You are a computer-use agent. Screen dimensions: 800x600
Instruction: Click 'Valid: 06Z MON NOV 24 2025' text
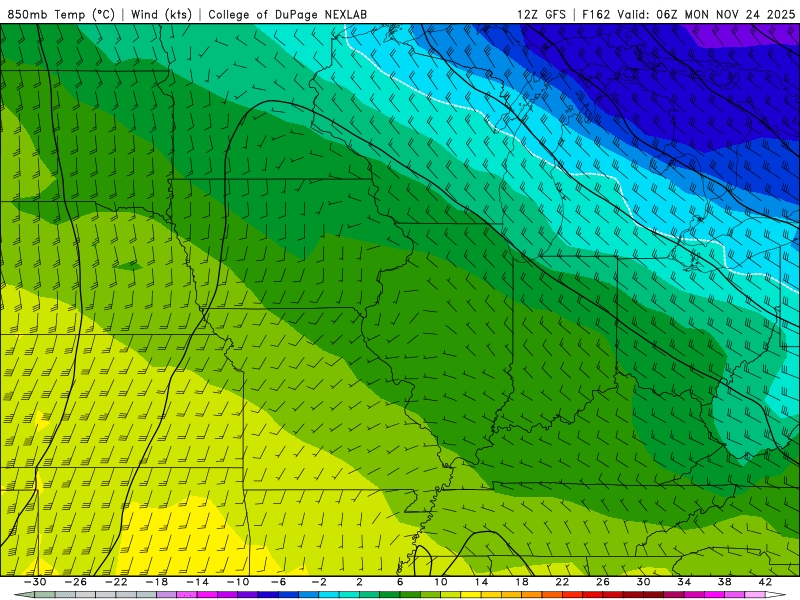[706, 14]
